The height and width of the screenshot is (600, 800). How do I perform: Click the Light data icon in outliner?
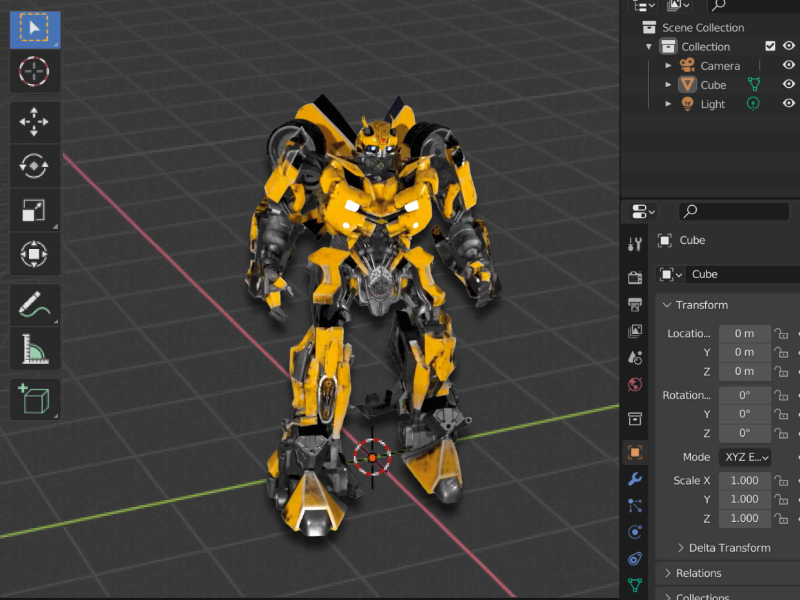[753, 104]
